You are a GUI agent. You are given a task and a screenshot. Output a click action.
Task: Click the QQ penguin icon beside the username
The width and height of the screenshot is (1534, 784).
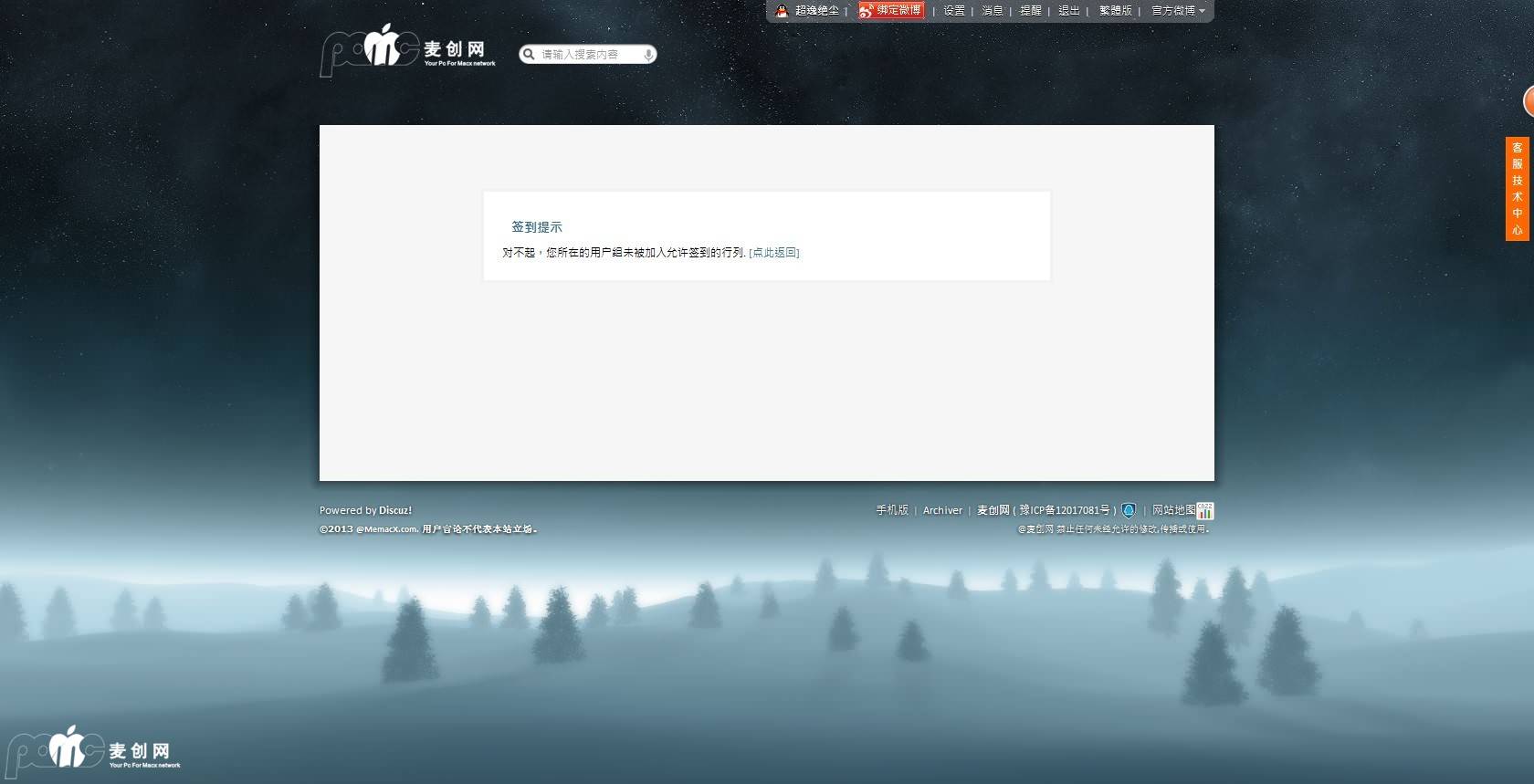click(x=782, y=11)
